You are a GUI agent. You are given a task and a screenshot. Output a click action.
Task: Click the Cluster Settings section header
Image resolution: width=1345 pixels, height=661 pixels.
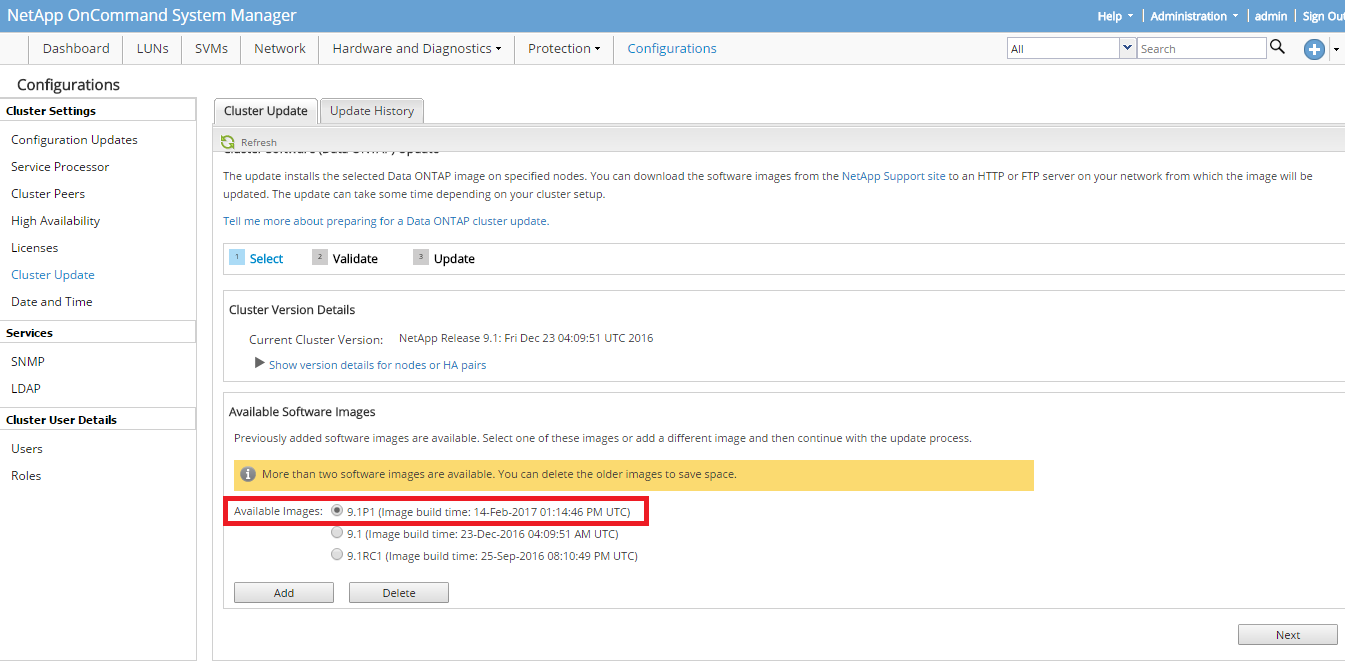click(x=98, y=111)
